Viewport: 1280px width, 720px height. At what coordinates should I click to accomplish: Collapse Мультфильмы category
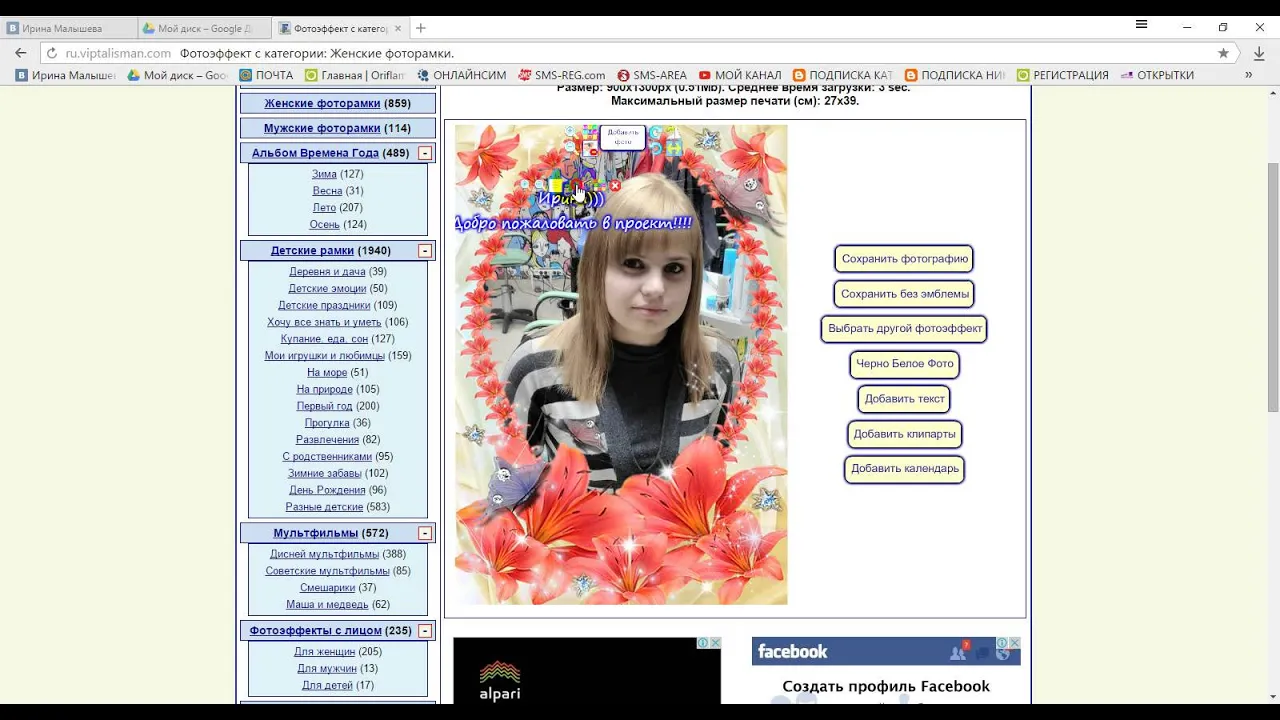point(425,533)
